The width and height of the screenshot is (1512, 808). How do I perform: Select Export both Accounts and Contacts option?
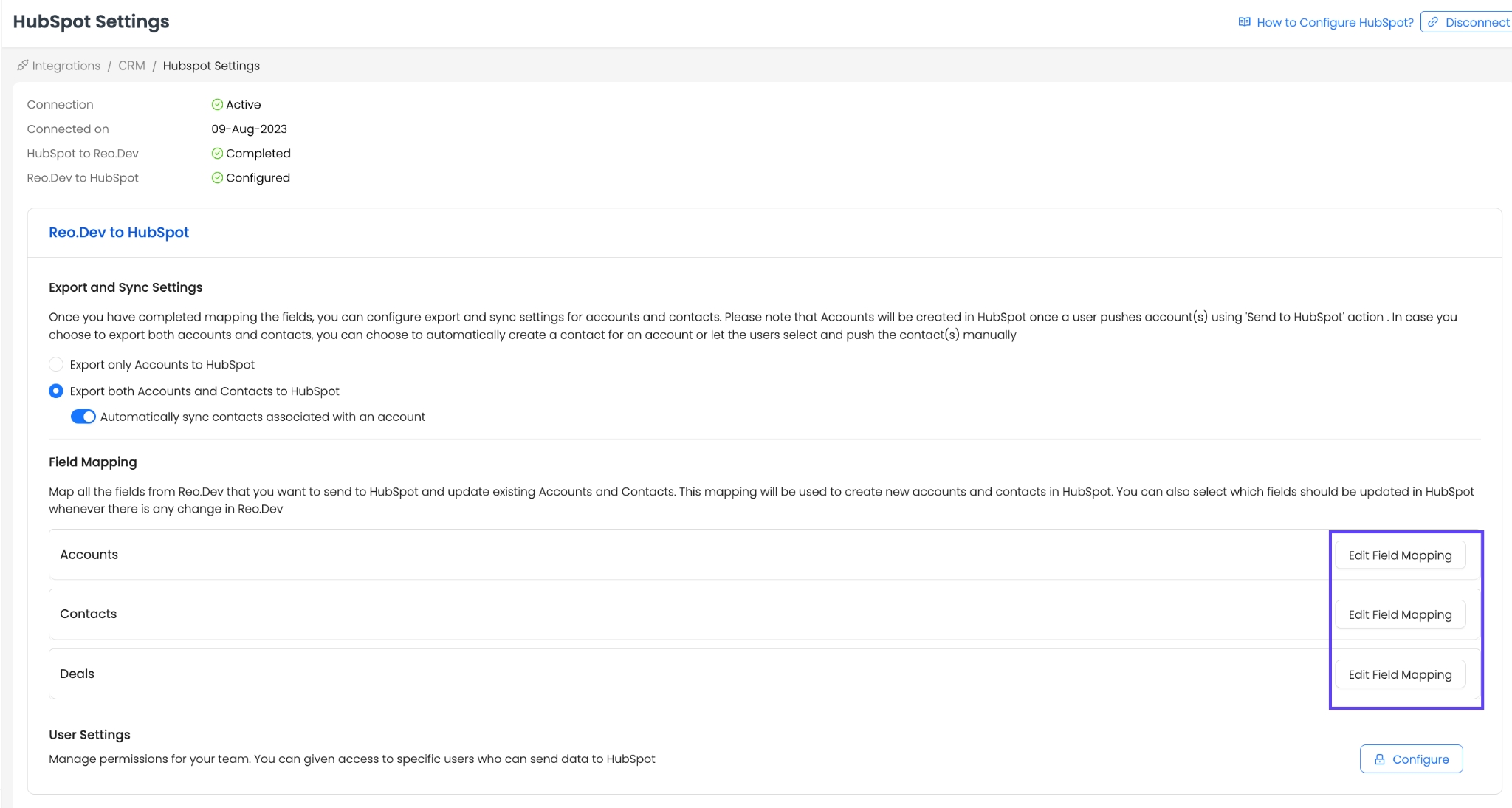[x=56, y=391]
